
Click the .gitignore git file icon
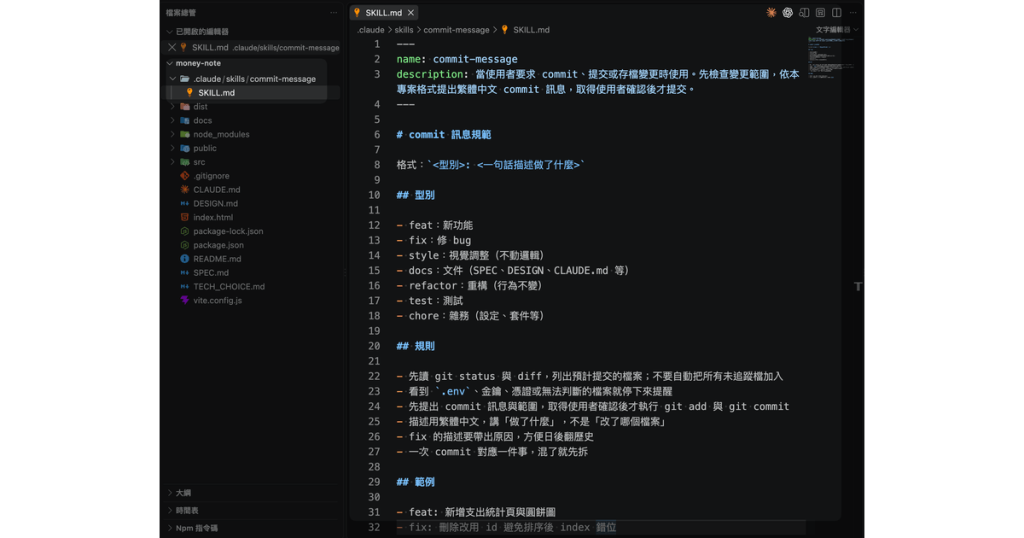[185, 176]
